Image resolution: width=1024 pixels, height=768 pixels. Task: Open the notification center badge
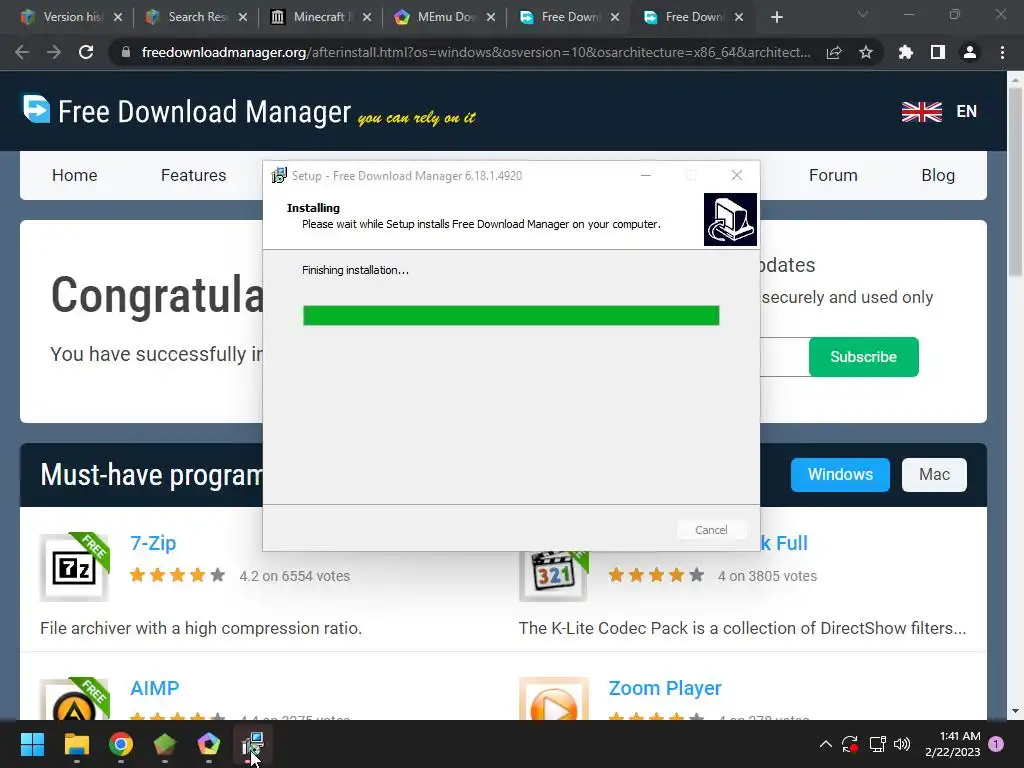996,744
